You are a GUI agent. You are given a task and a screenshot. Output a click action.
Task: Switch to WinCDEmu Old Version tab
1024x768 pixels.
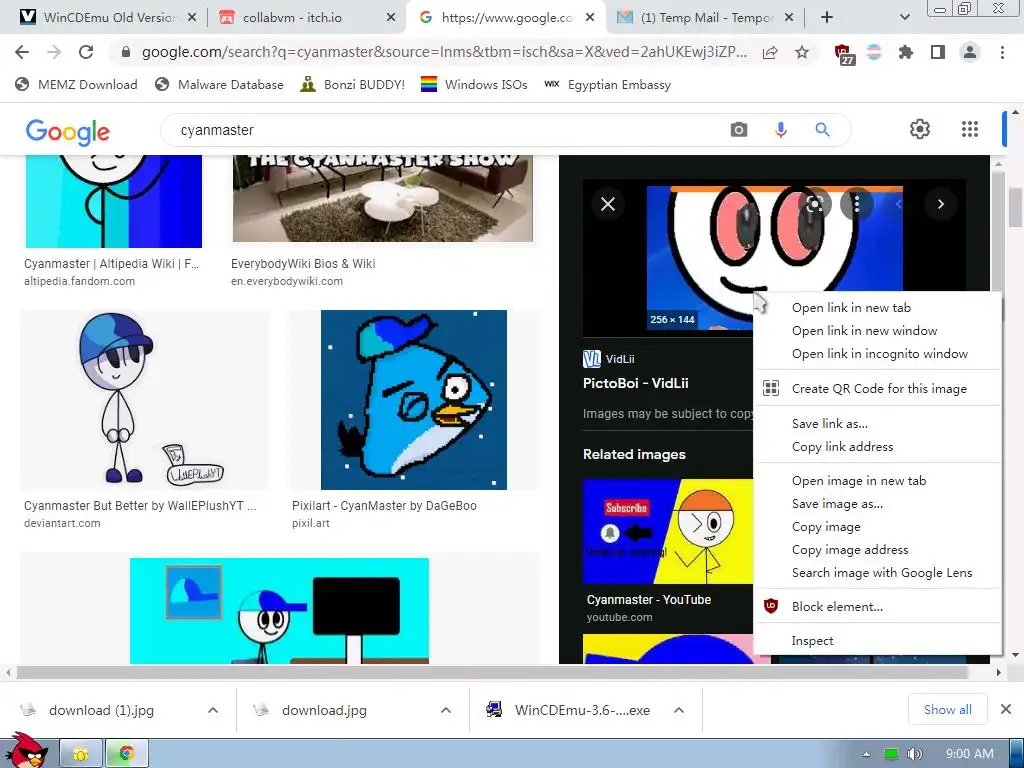click(108, 18)
